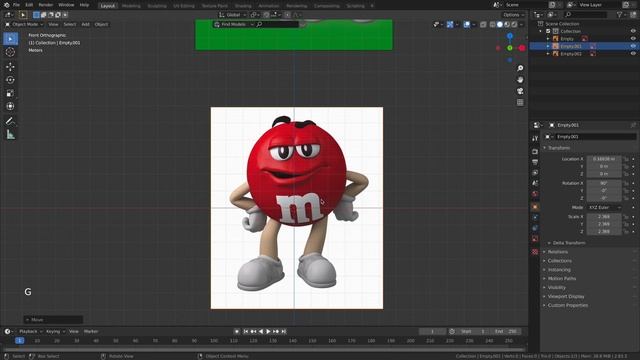Open the Render menu
640x360 pixels.
[46, 5]
